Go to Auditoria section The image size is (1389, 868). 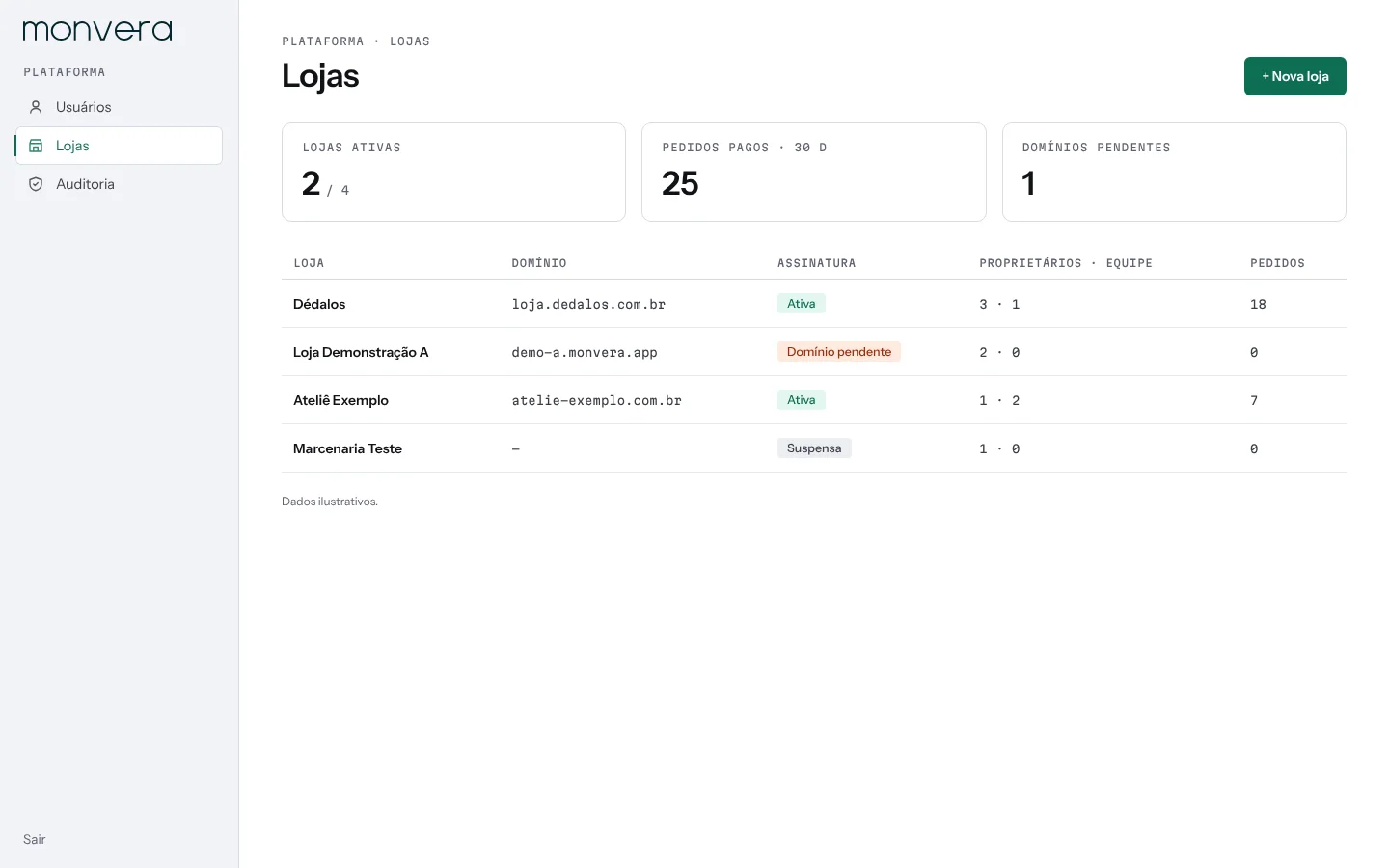point(119,184)
